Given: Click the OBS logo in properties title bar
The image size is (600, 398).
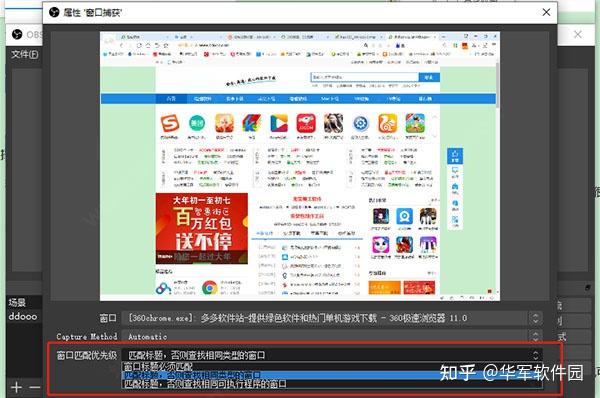Looking at the screenshot, I should point(54,12).
